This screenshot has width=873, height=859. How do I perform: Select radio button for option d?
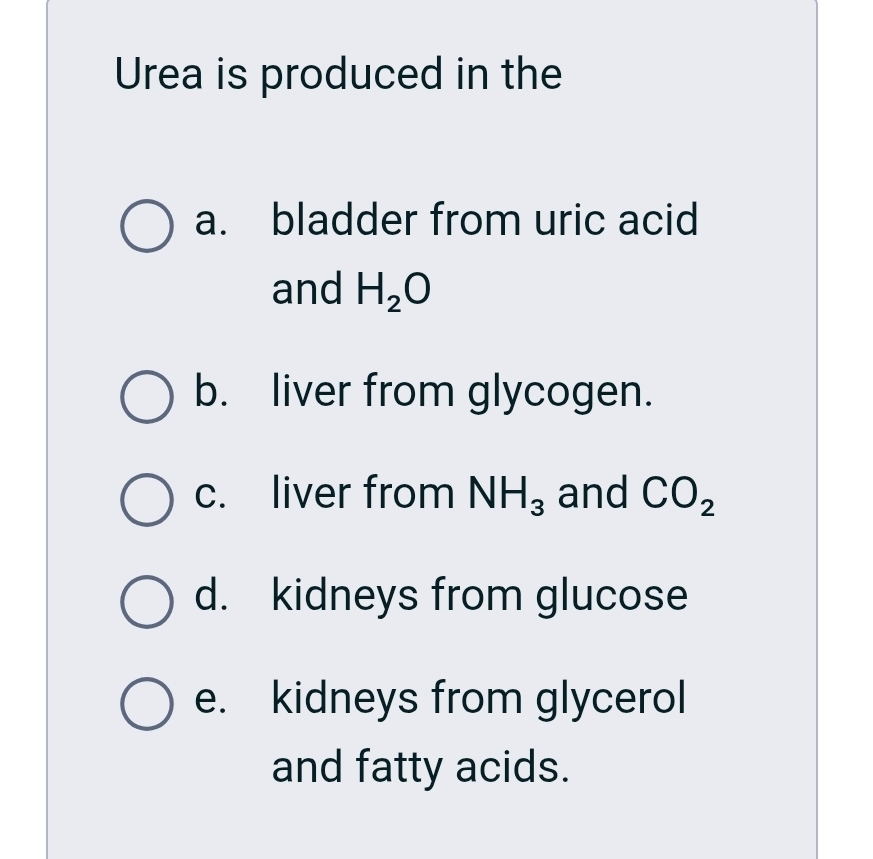point(146,599)
